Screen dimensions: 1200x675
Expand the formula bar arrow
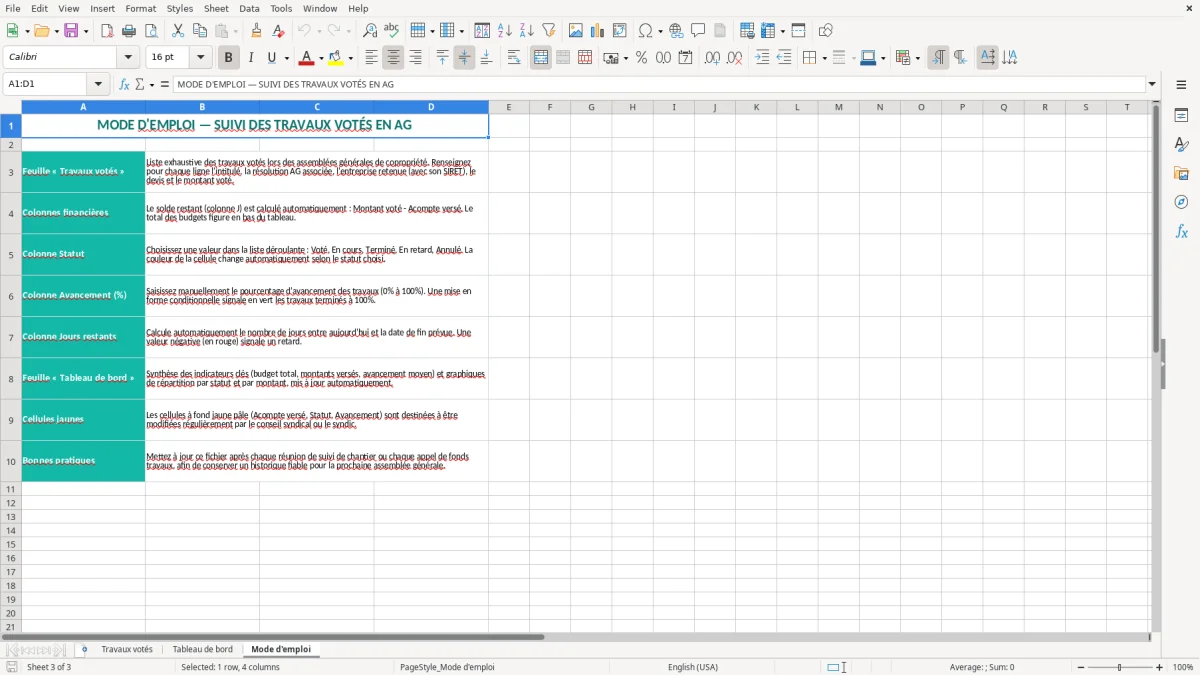(x=1152, y=85)
